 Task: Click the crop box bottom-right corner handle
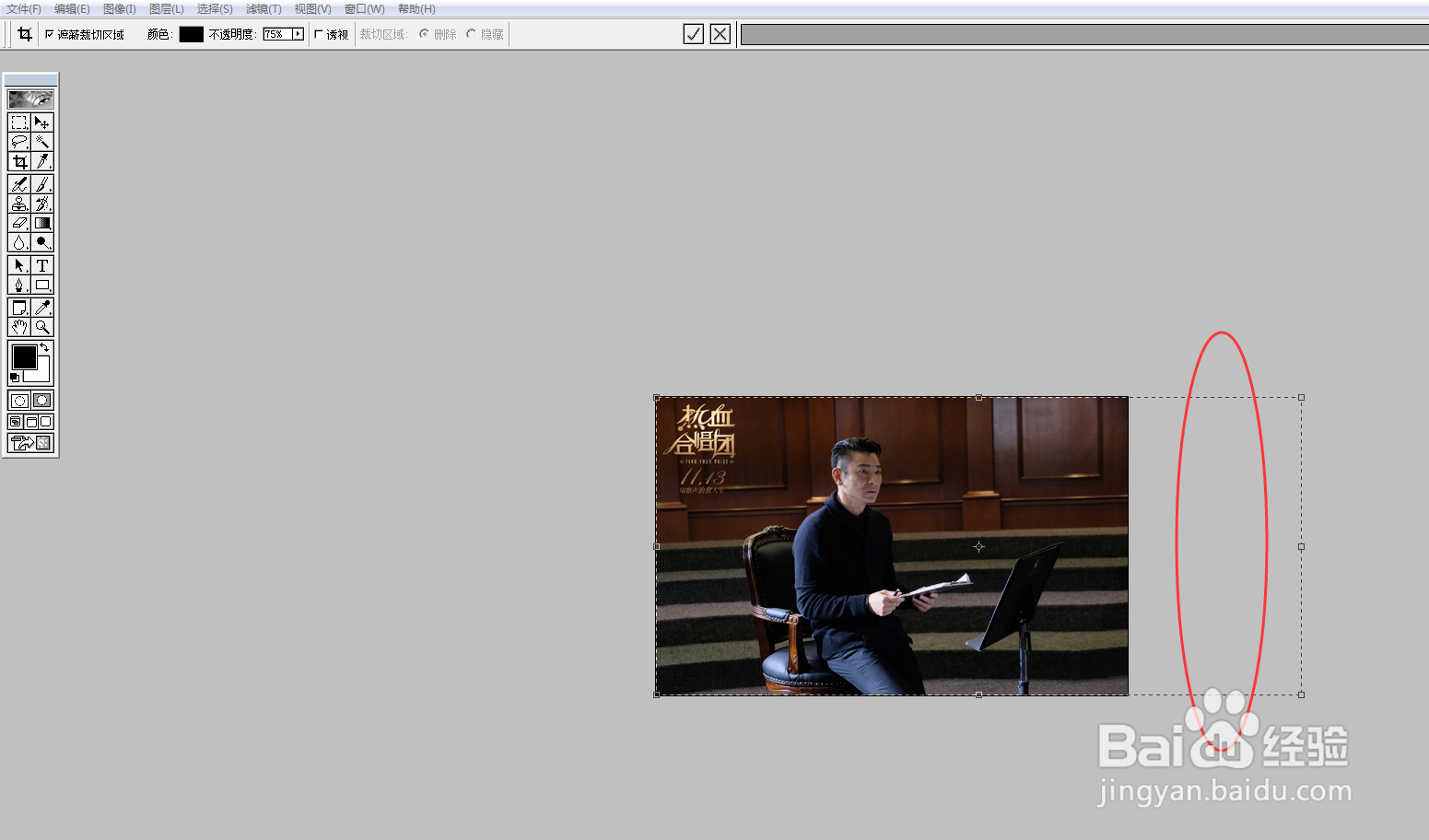pyautogui.click(x=1301, y=694)
